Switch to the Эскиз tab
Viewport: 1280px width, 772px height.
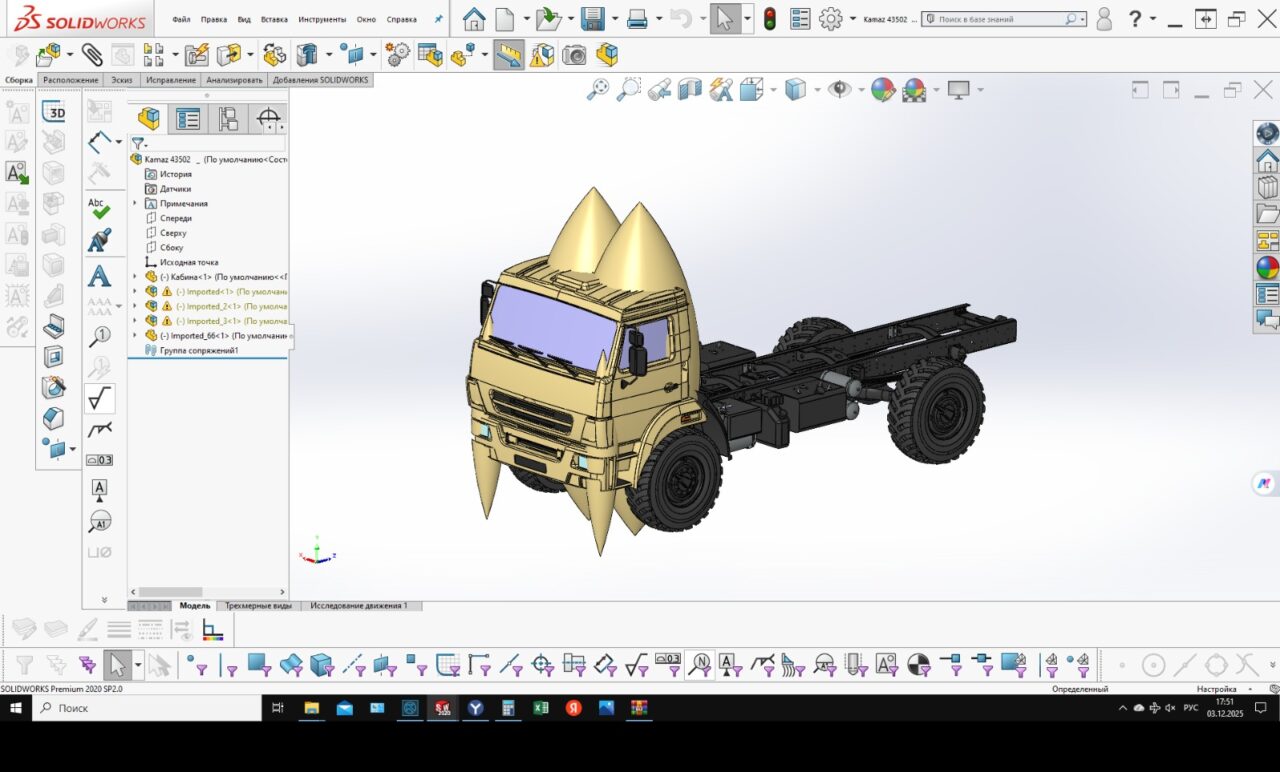[x=121, y=80]
